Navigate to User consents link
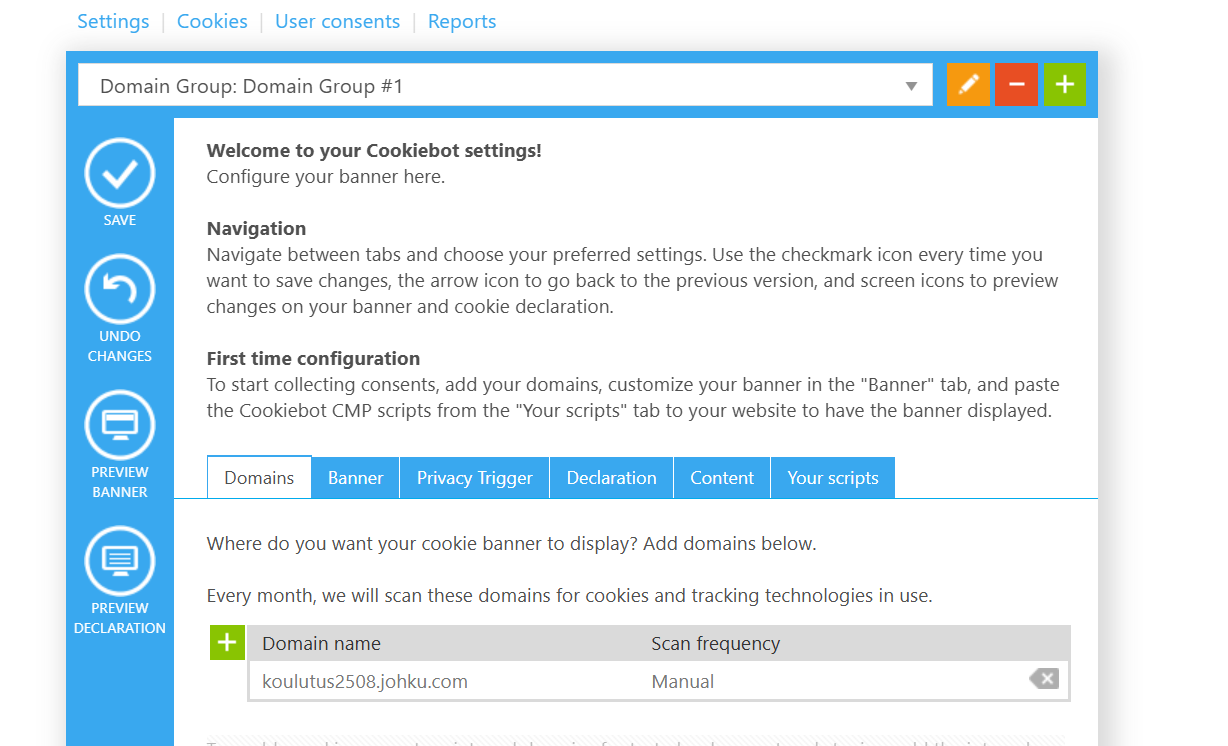 coord(337,21)
